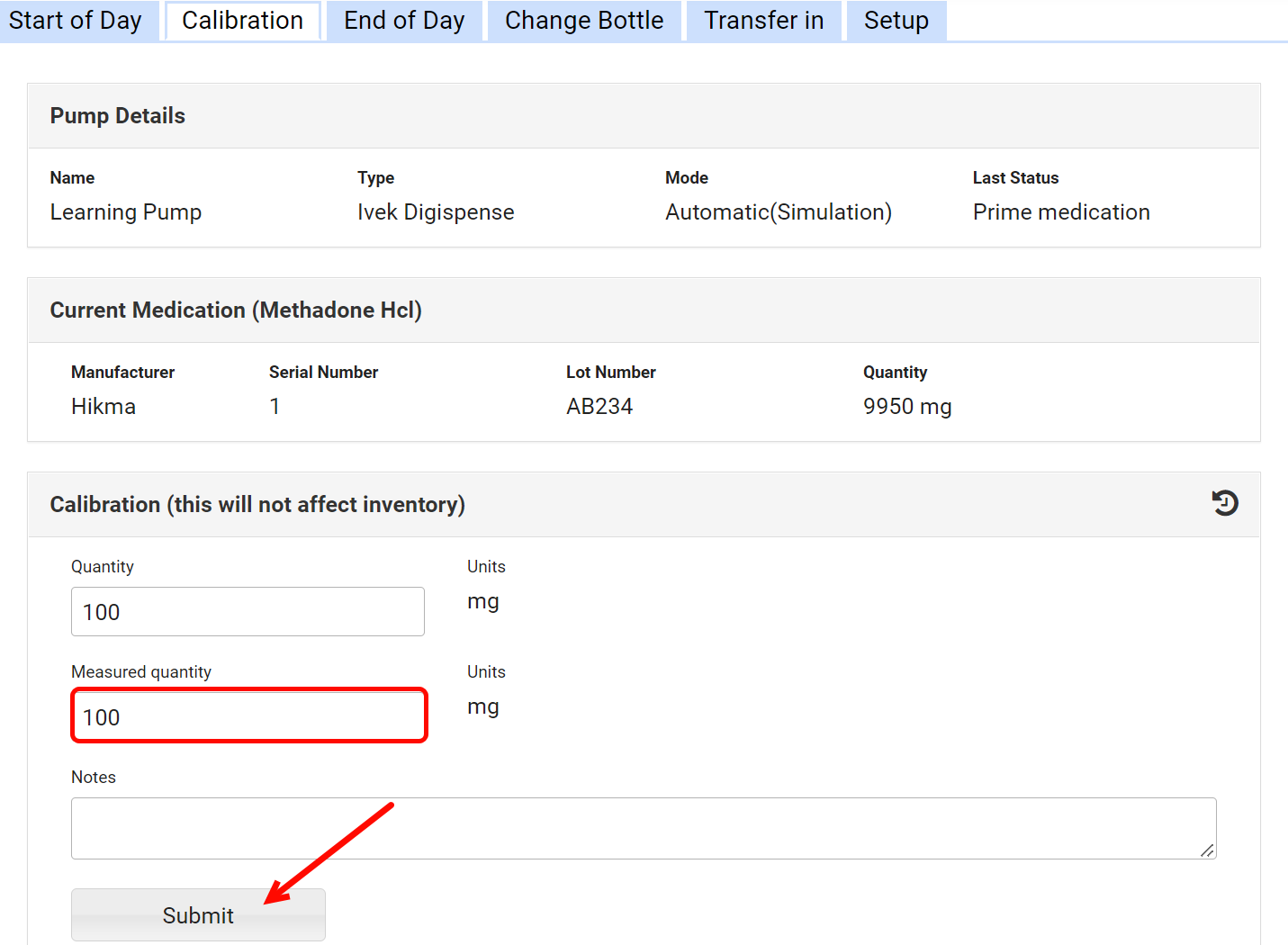1288x945 pixels.
Task: Go to Change Bottle tab
Action: tap(584, 21)
